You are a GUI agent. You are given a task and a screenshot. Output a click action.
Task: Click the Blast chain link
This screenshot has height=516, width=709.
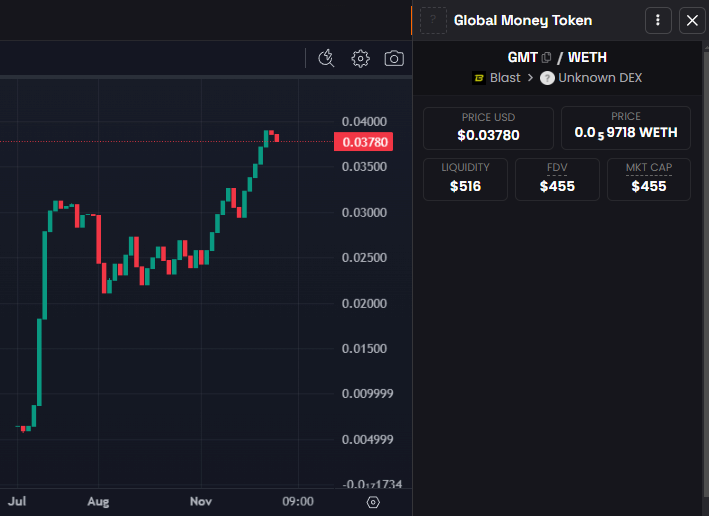(x=505, y=78)
